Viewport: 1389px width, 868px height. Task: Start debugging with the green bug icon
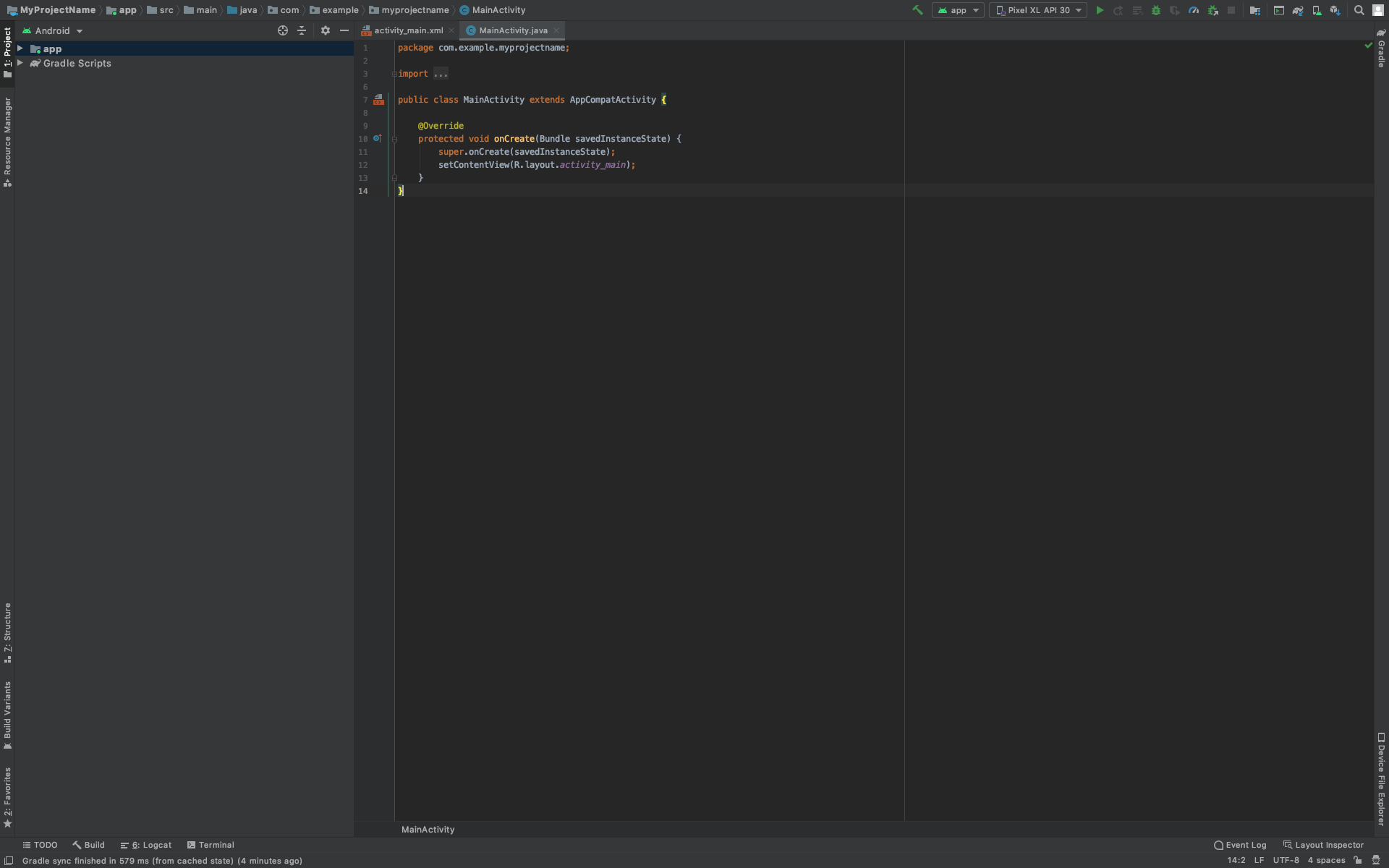coord(1156,10)
